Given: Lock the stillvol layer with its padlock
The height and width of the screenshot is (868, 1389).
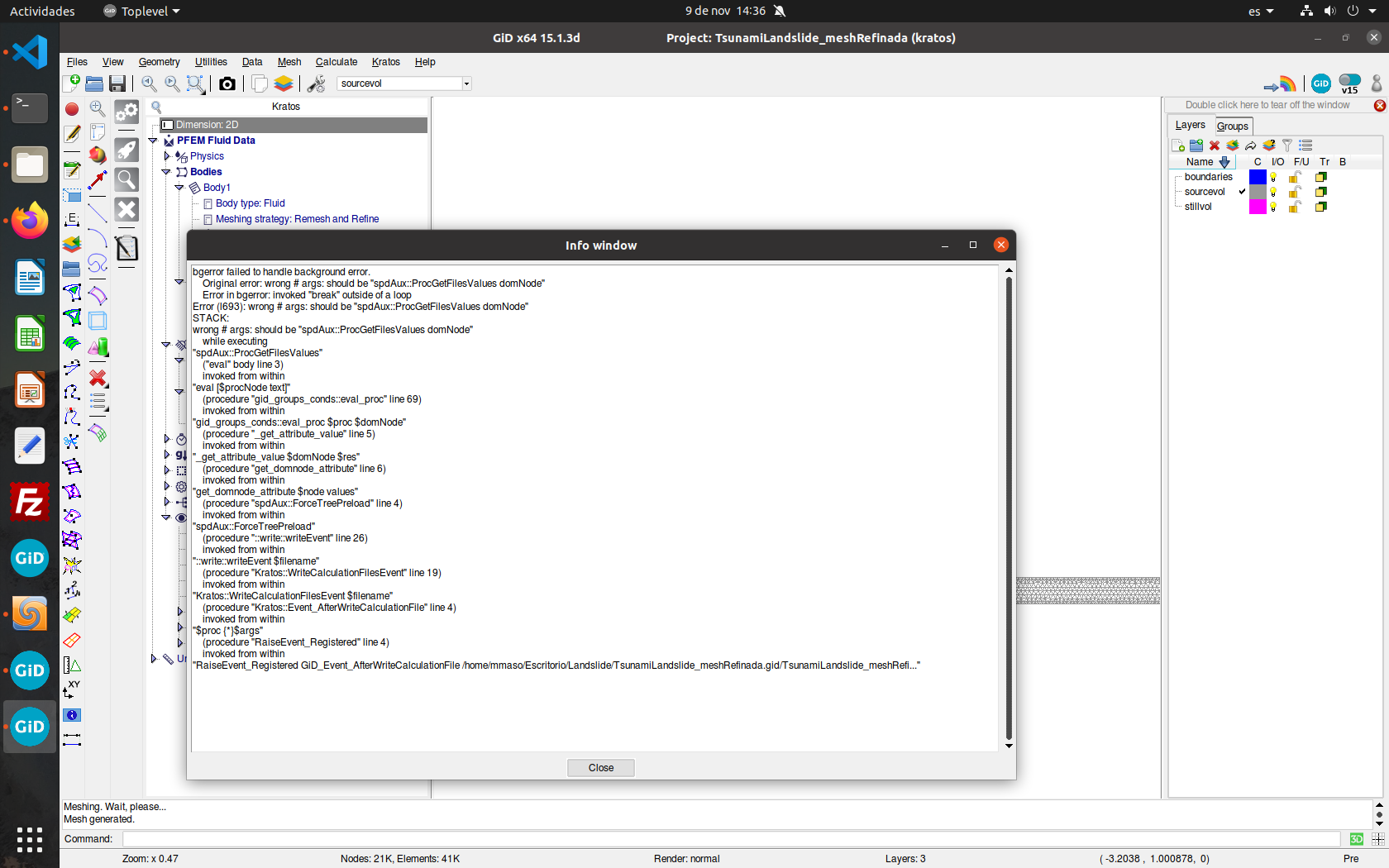Looking at the screenshot, I should click(x=1293, y=207).
